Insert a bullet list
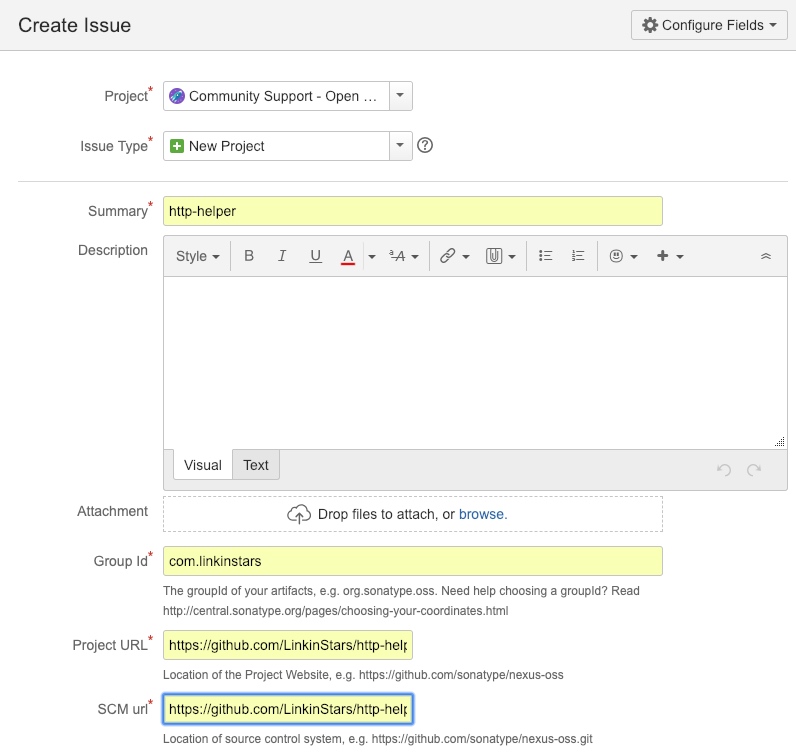The height and width of the screenshot is (756, 796). [x=546, y=256]
